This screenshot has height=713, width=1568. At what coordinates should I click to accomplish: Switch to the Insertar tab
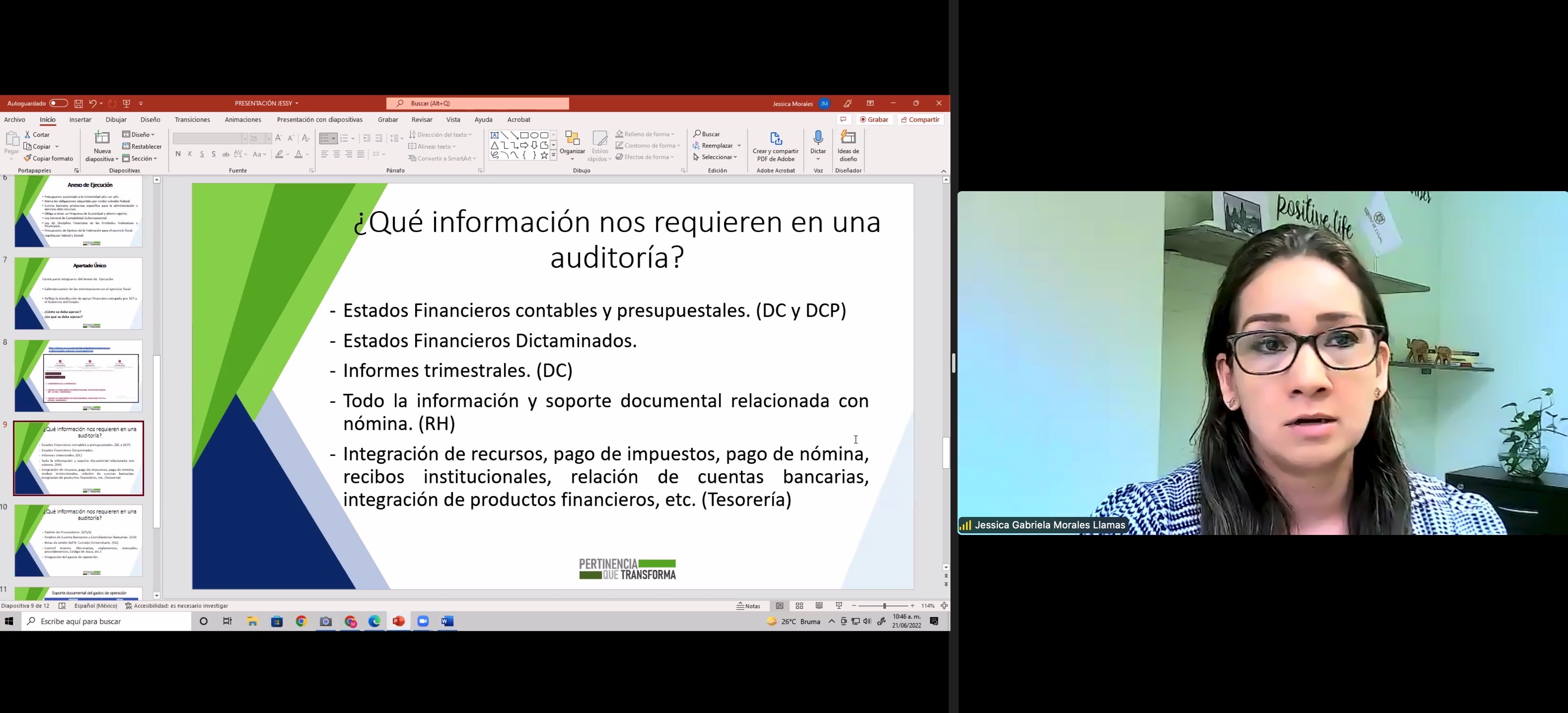[80, 120]
